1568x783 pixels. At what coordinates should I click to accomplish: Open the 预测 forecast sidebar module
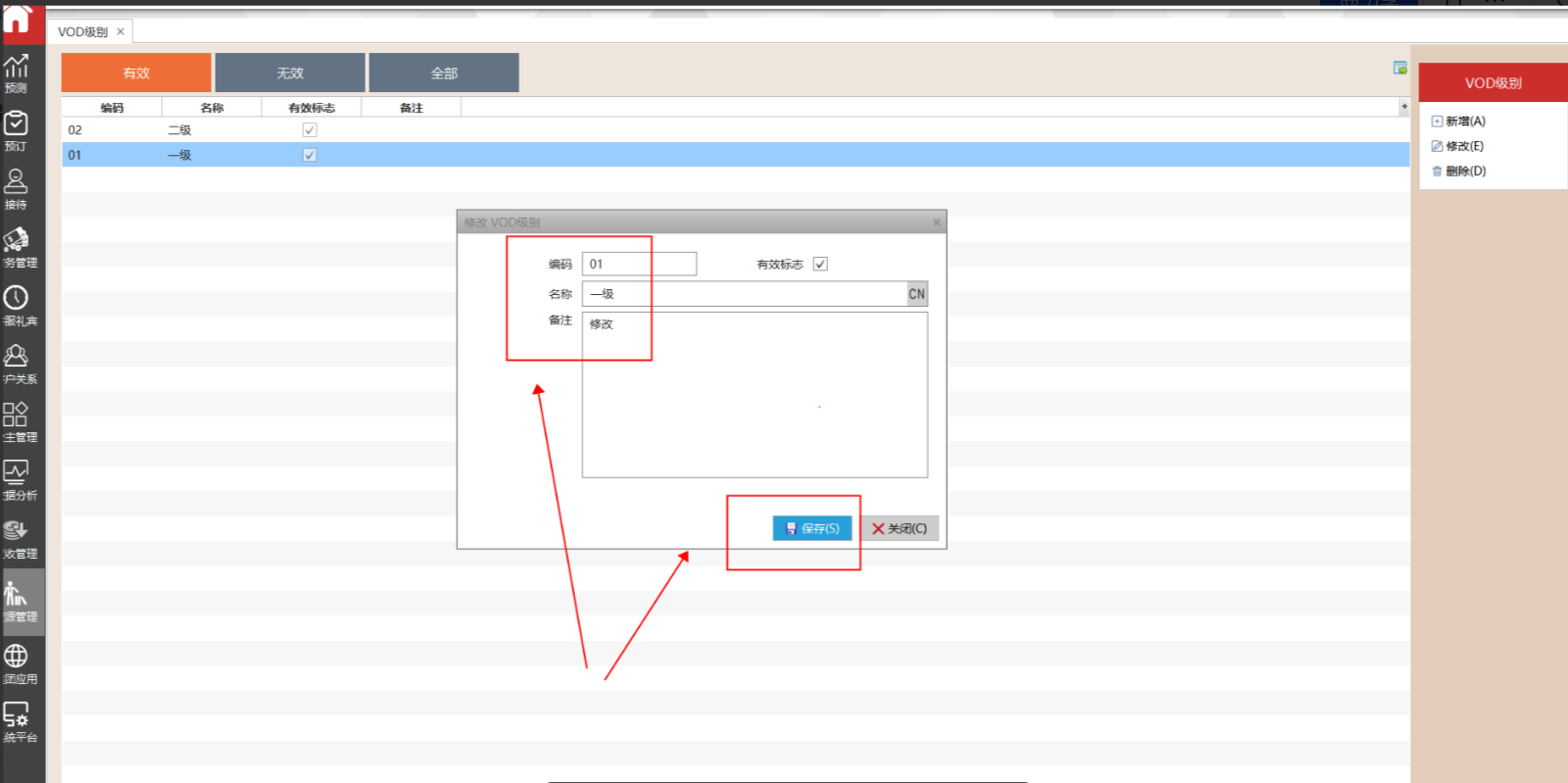(x=17, y=73)
